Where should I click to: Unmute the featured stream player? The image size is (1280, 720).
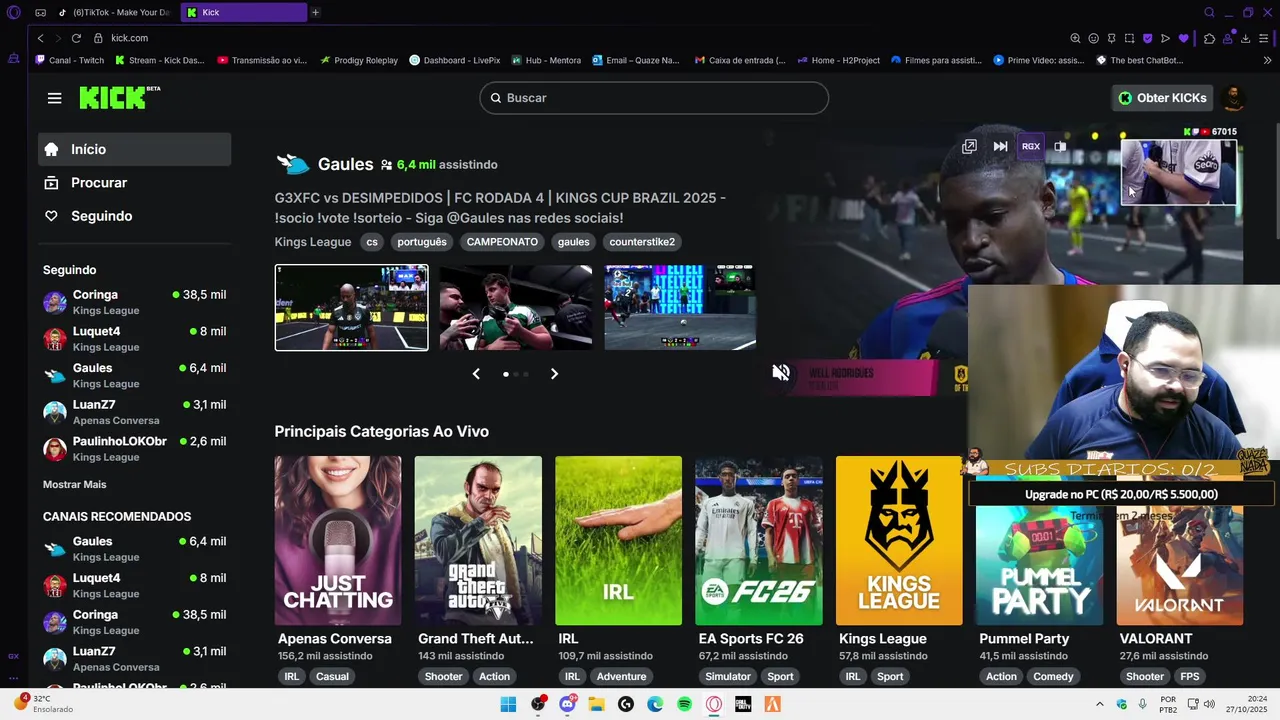[781, 373]
